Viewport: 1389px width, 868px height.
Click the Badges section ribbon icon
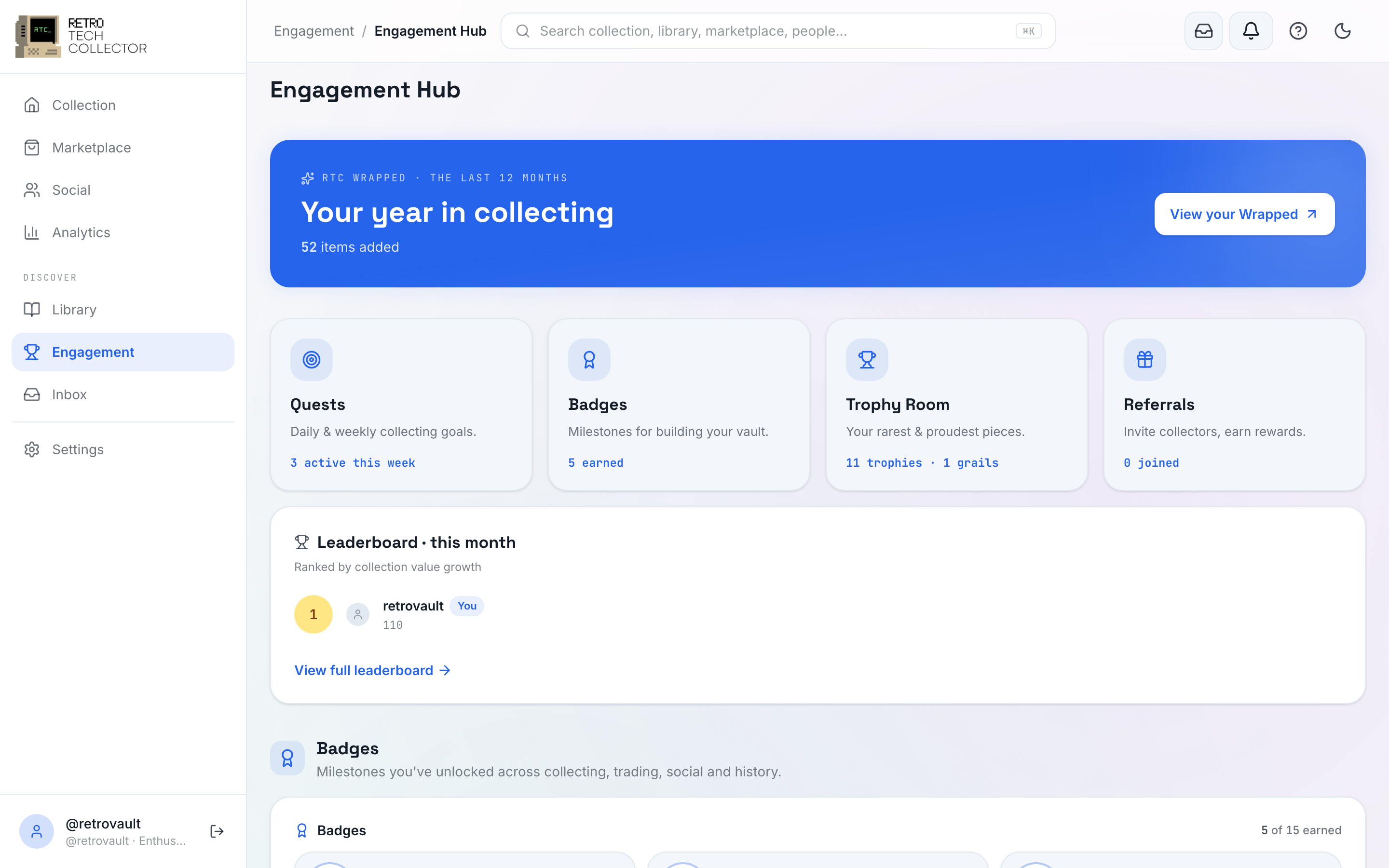(287, 759)
